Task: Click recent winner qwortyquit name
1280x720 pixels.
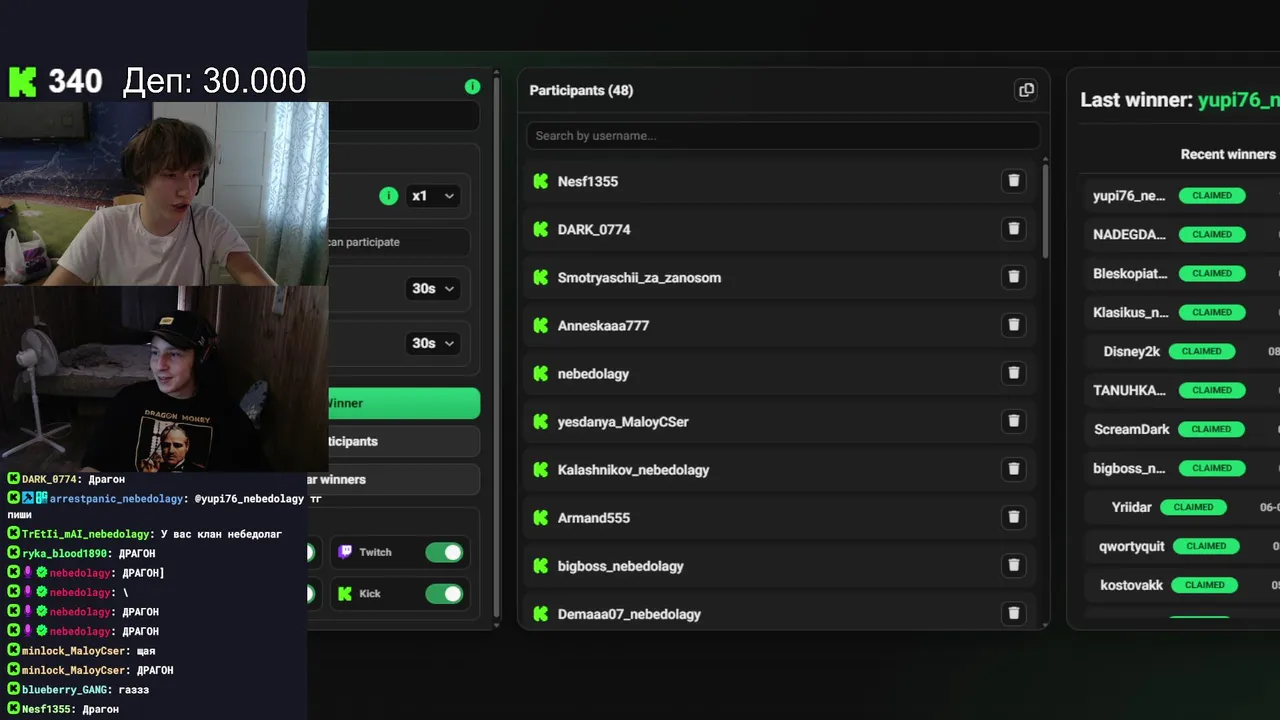Action: [1132, 546]
